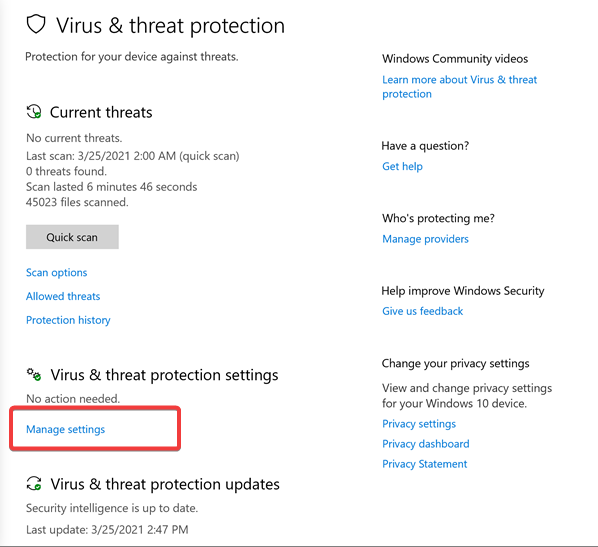Click the Get help link
This screenshot has width=598, height=547.
(x=402, y=166)
